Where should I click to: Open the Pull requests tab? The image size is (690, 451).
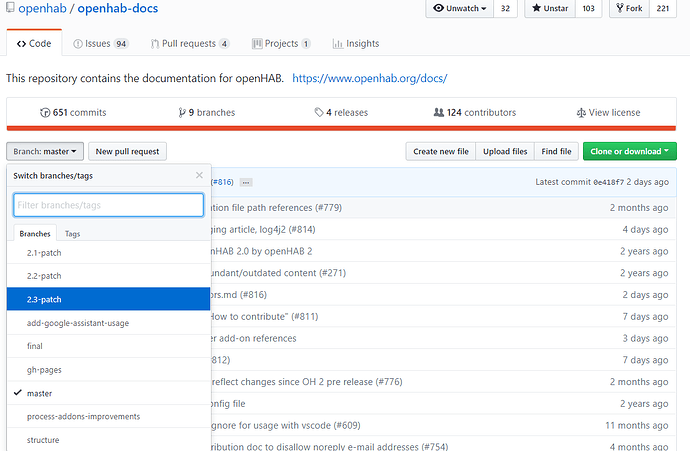pos(190,44)
